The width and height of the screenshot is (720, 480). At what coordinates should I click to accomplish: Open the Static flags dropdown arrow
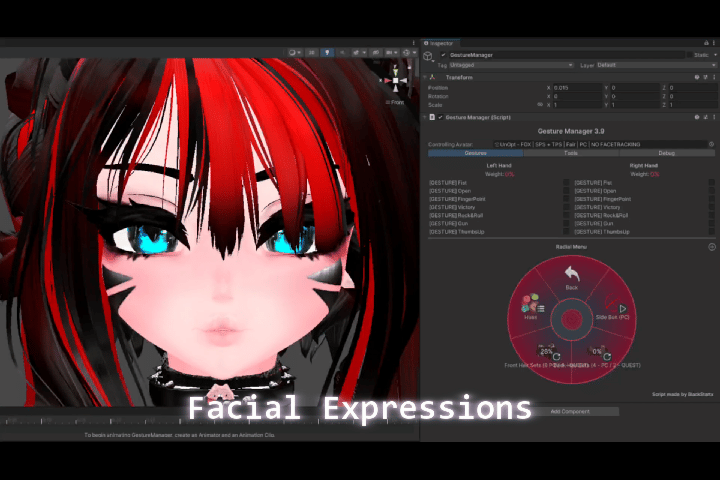click(714, 55)
